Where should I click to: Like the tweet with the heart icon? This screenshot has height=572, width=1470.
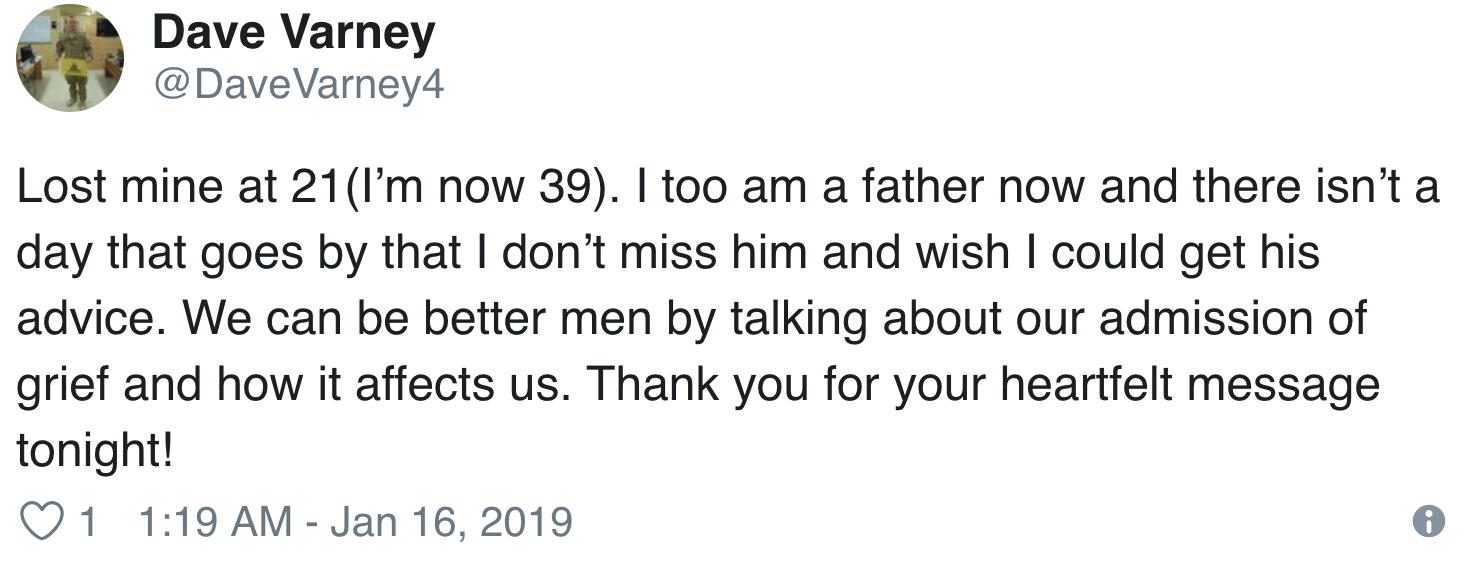pyautogui.click(x=43, y=521)
